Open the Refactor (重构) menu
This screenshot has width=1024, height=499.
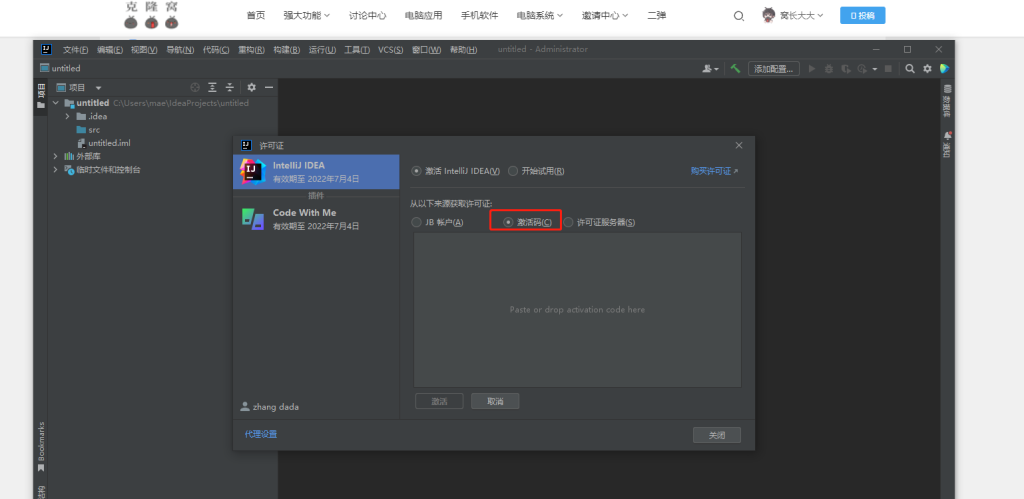251,50
